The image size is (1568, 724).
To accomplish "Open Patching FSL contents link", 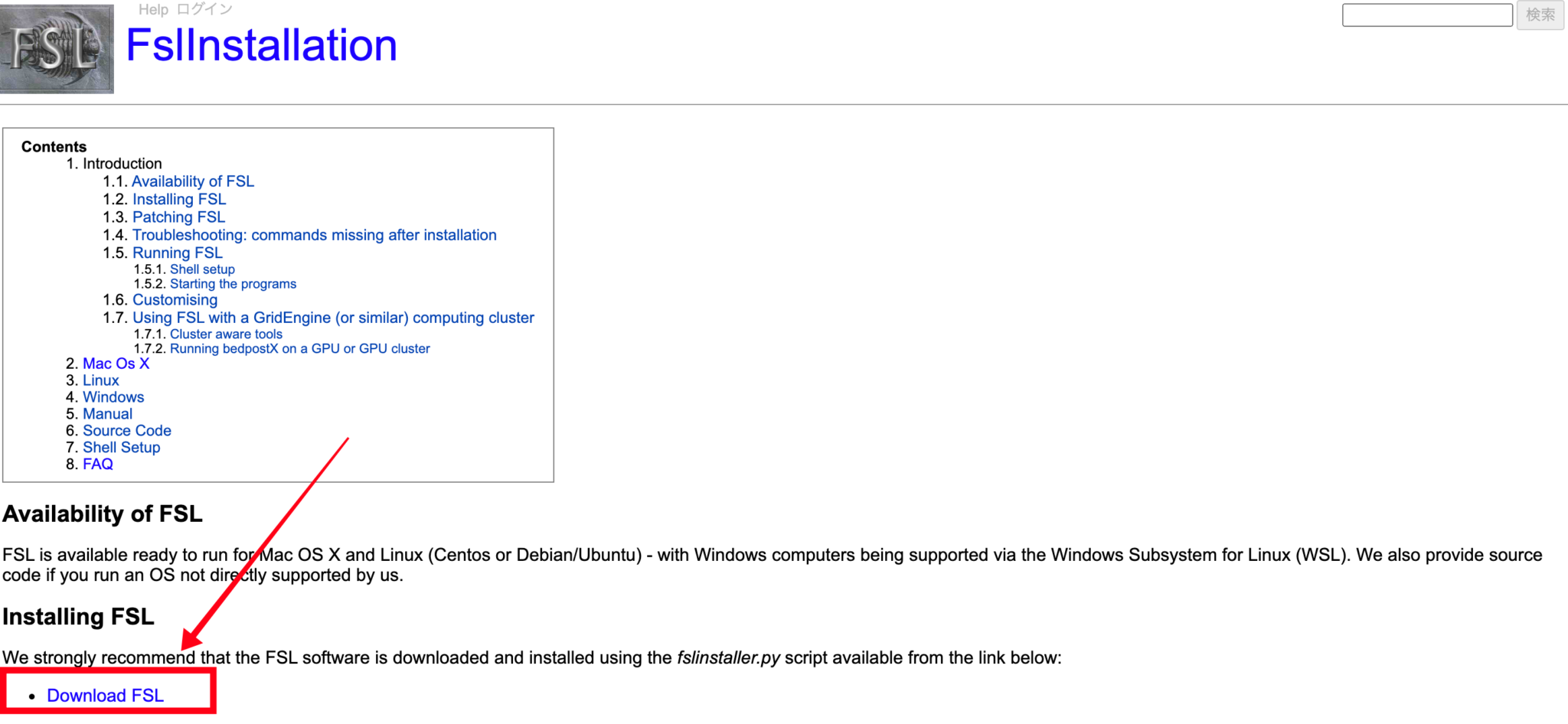I will click(178, 217).
